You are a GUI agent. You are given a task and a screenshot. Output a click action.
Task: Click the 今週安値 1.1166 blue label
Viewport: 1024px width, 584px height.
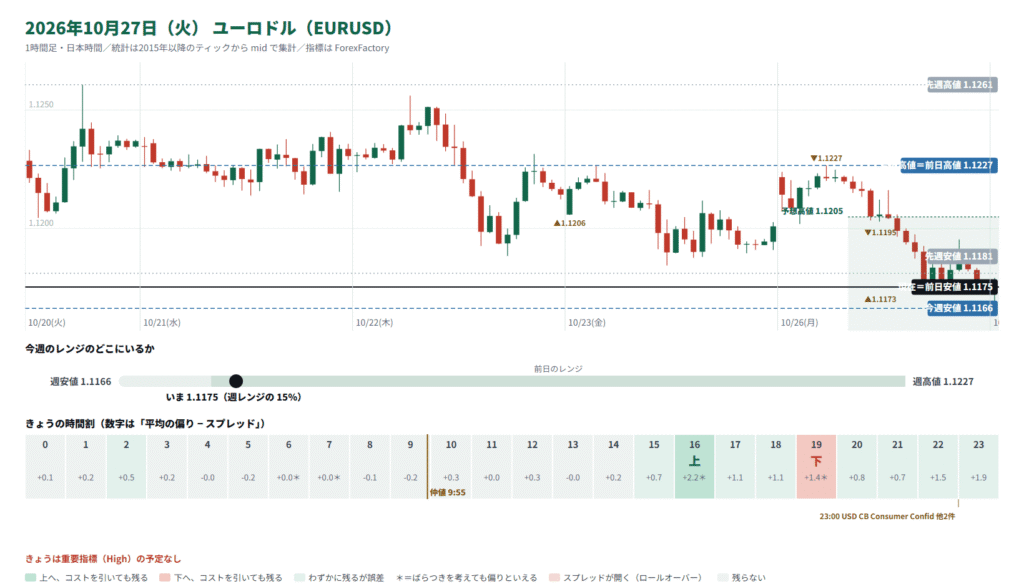tap(962, 308)
